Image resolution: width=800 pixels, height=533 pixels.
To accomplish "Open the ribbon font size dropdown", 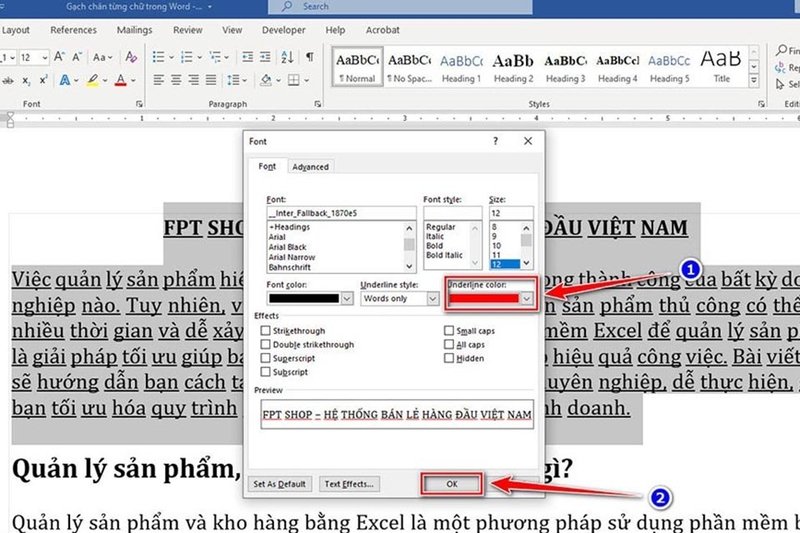I will (x=45, y=57).
